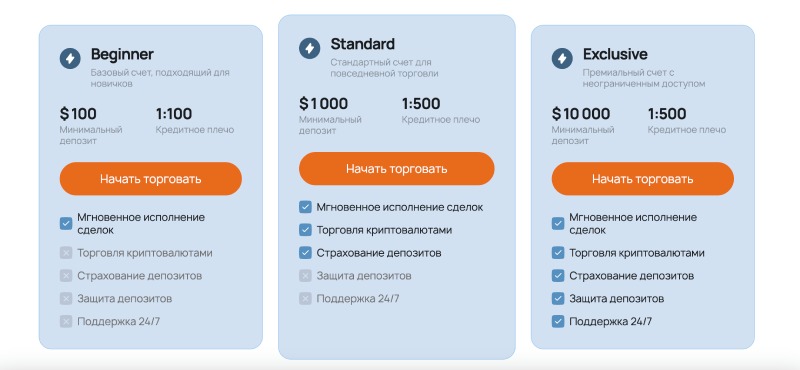Click Начать торговать in the Exclusive plan

pos(642,179)
